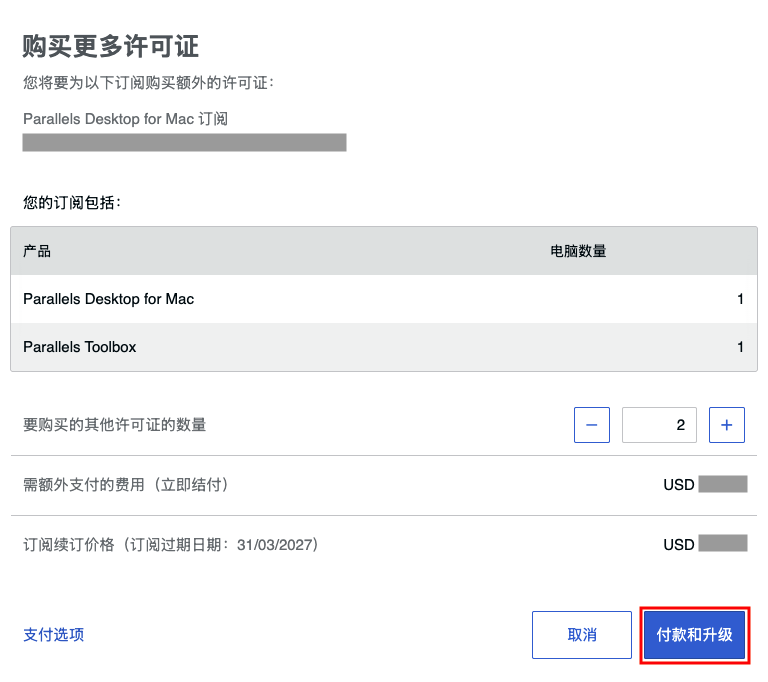Click the license quantity input field

tap(659, 425)
